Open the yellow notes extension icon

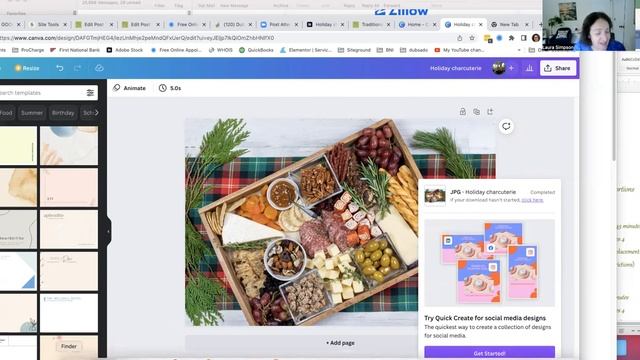point(488,38)
